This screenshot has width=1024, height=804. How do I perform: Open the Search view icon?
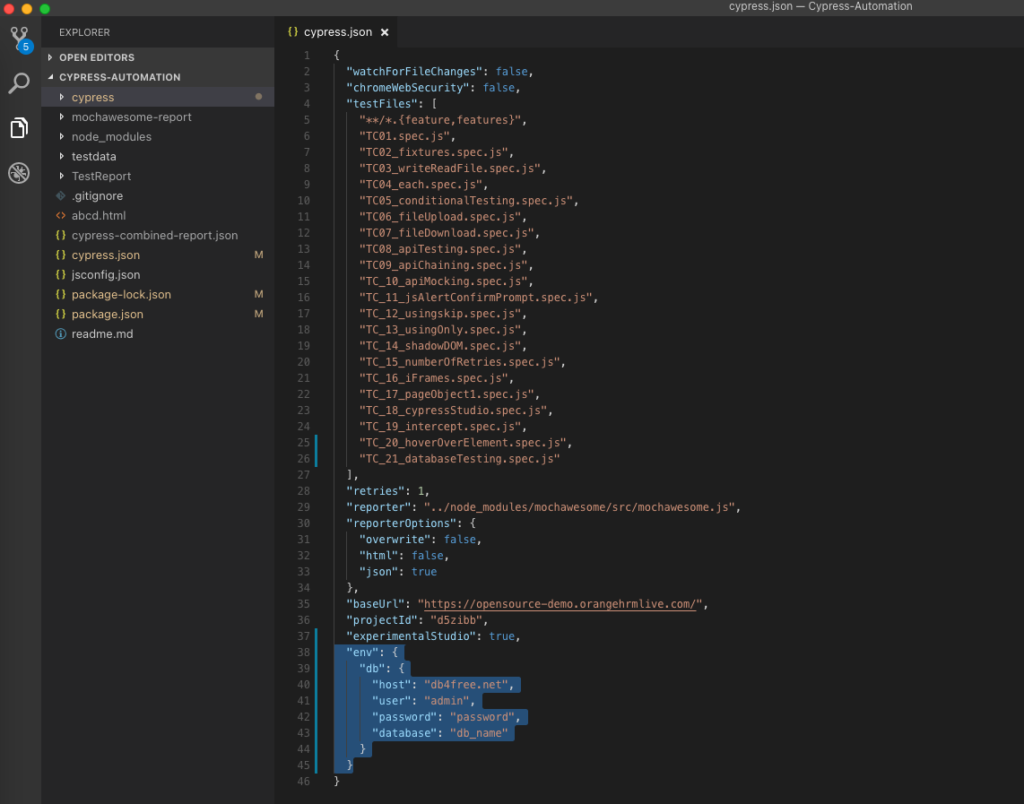(x=19, y=83)
